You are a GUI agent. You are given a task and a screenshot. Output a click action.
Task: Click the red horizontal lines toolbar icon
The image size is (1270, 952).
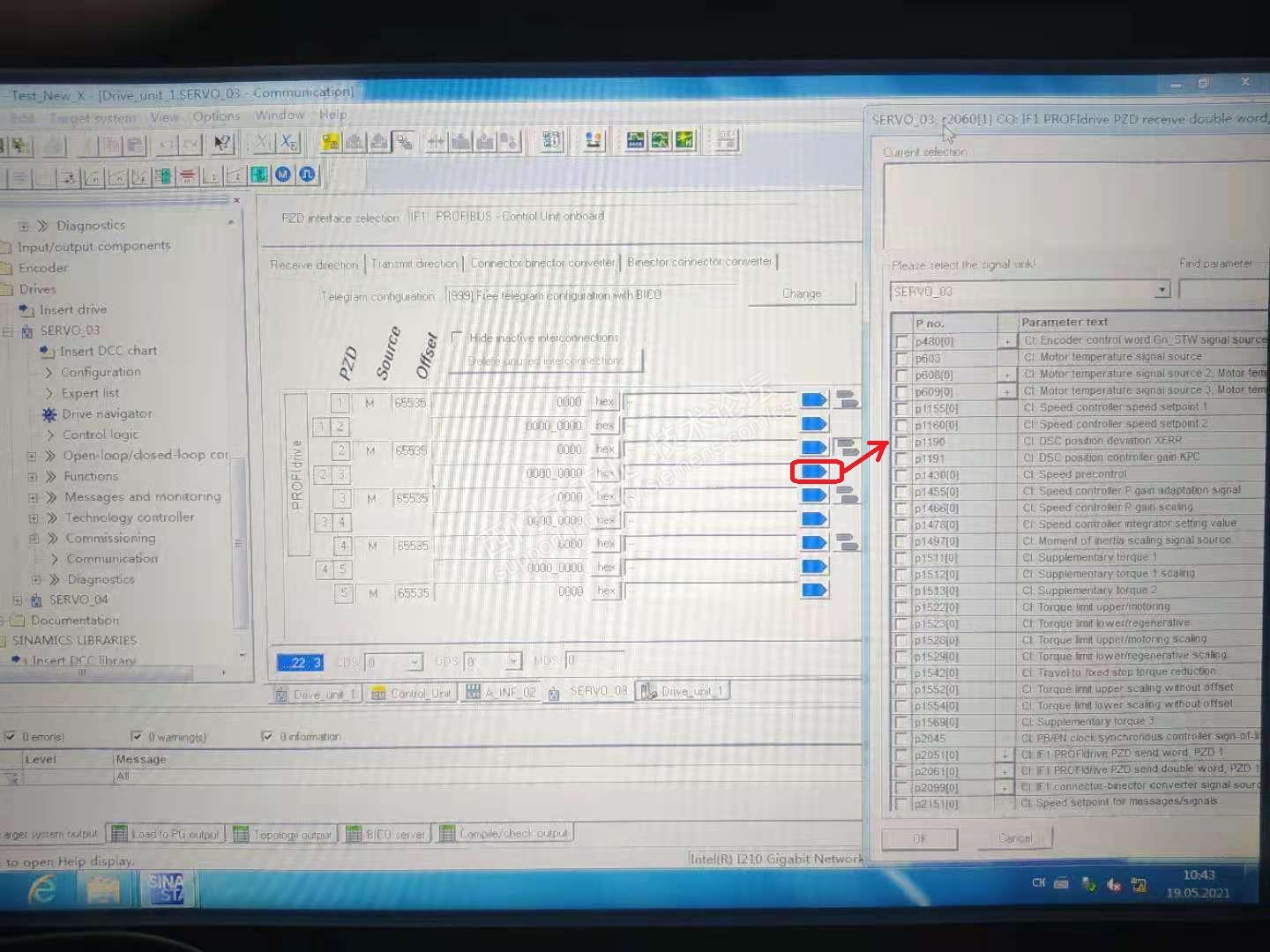188,176
